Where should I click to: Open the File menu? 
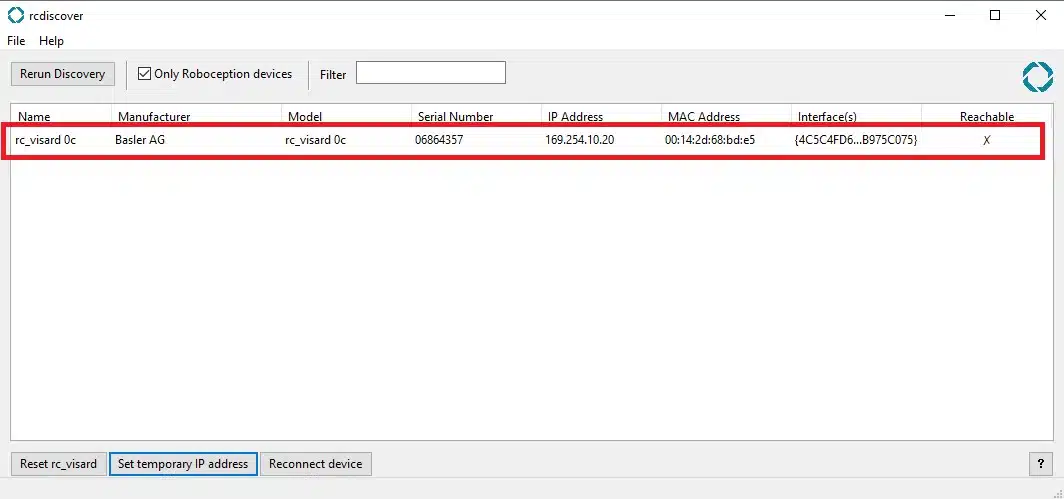(x=16, y=41)
